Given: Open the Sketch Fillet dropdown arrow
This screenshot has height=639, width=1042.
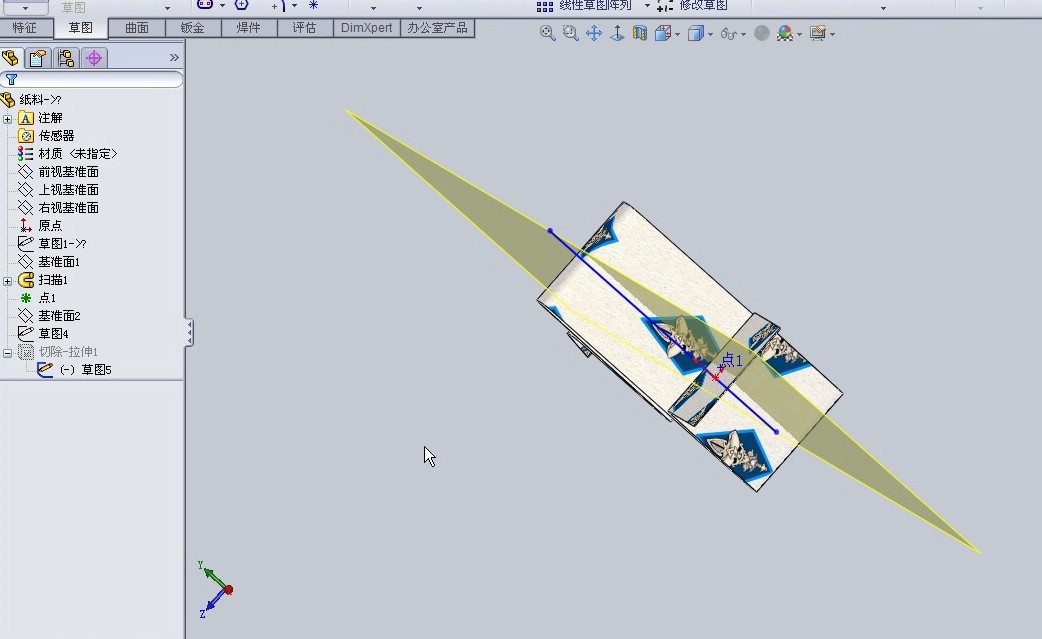Looking at the screenshot, I should click(294, 5).
